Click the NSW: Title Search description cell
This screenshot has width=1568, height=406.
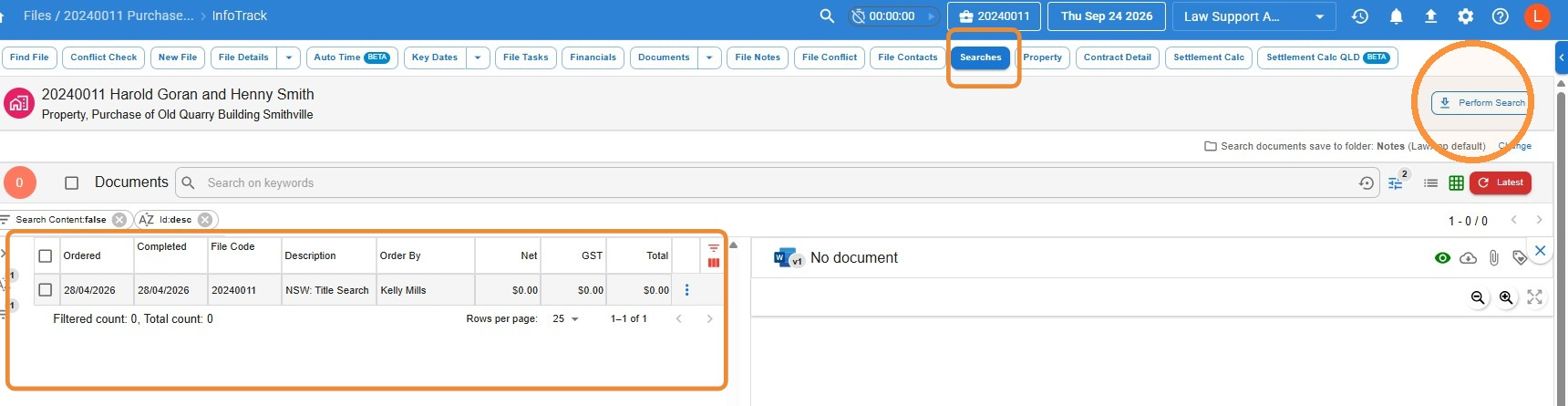(327, 290)
